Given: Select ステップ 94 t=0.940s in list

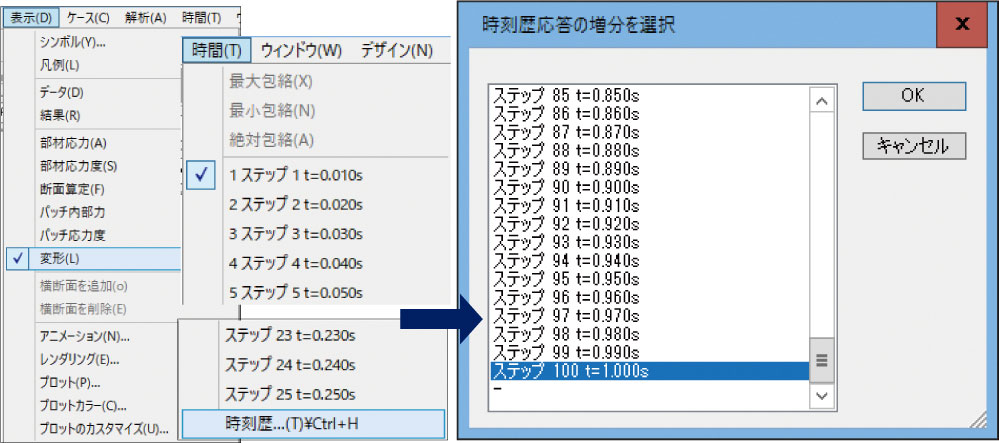Looking at the screenshot, I should [x=650, y=260].
